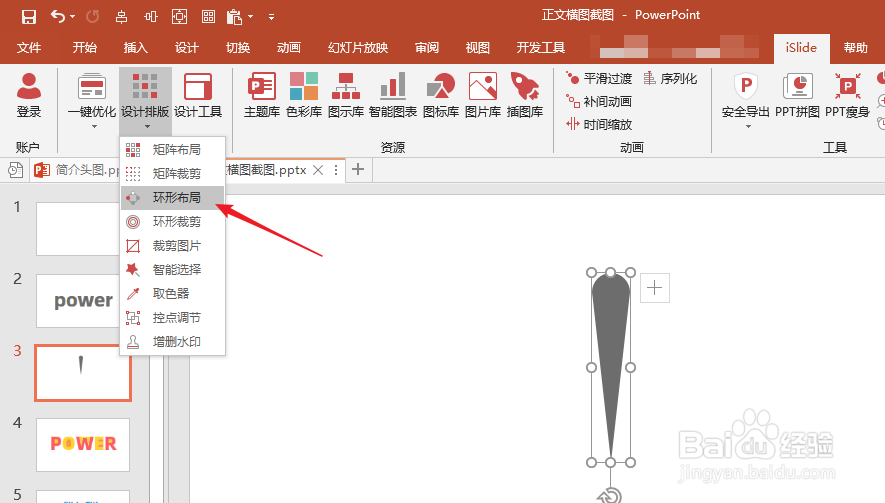Click the 一键优化 tool

click(92, 95)
